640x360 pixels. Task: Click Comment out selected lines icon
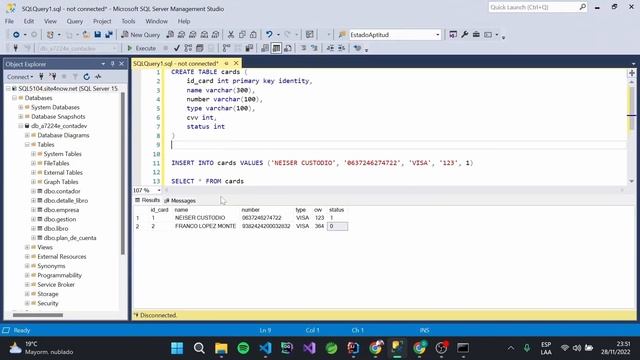tap(303, 48)
